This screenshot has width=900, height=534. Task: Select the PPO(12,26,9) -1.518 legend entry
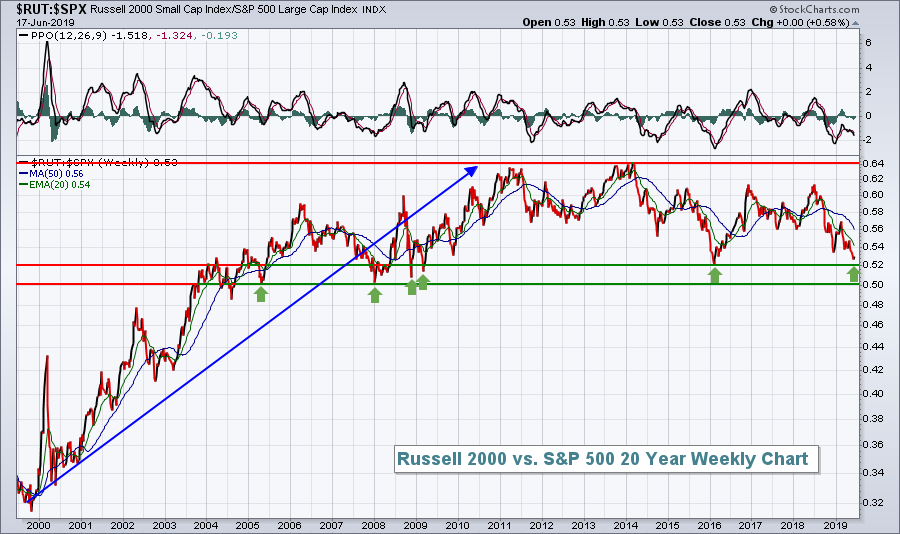(83, 36)
